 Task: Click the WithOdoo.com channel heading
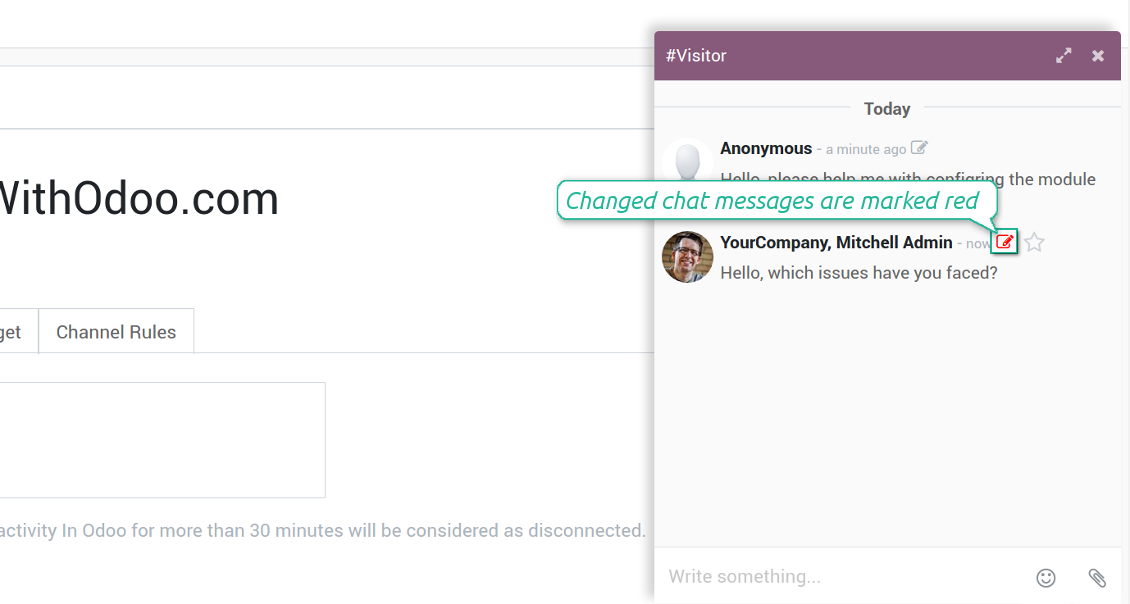coord(139,198)
